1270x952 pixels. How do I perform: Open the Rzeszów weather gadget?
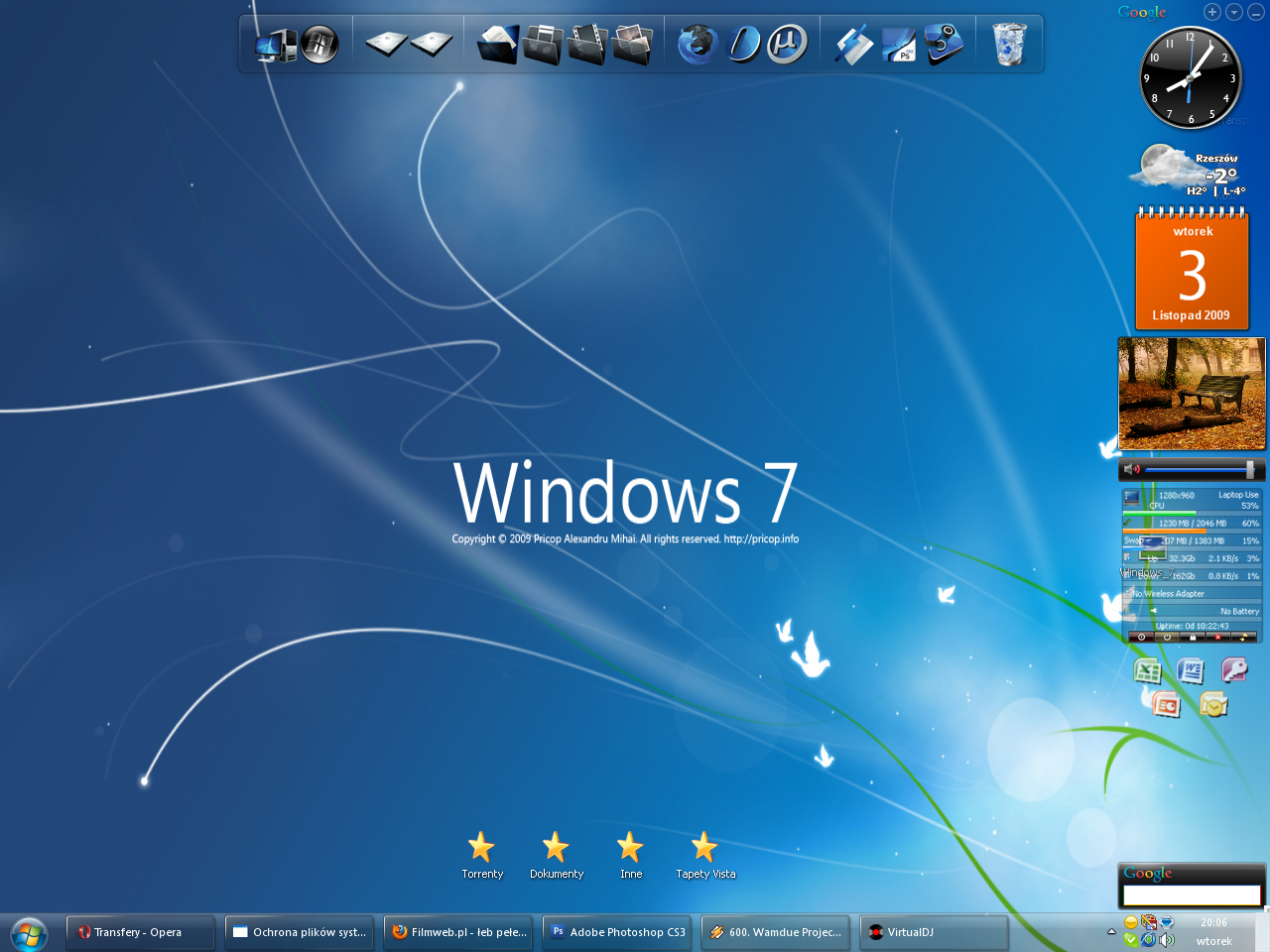click(x=1188, y=171)
